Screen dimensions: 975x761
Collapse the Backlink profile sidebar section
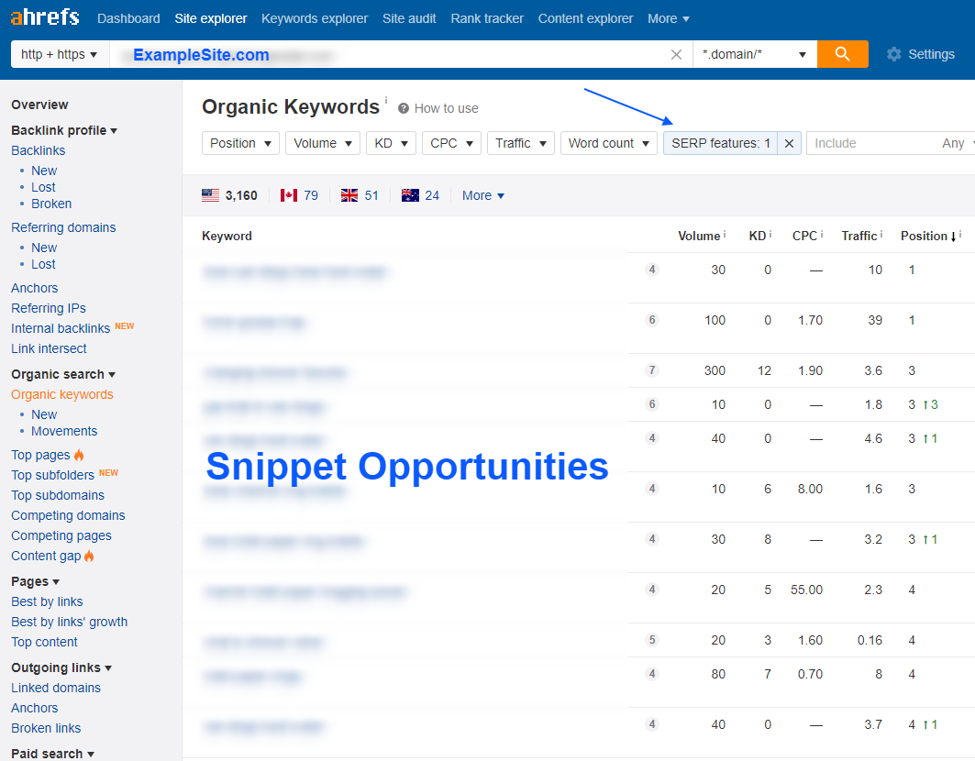[64, 130]
